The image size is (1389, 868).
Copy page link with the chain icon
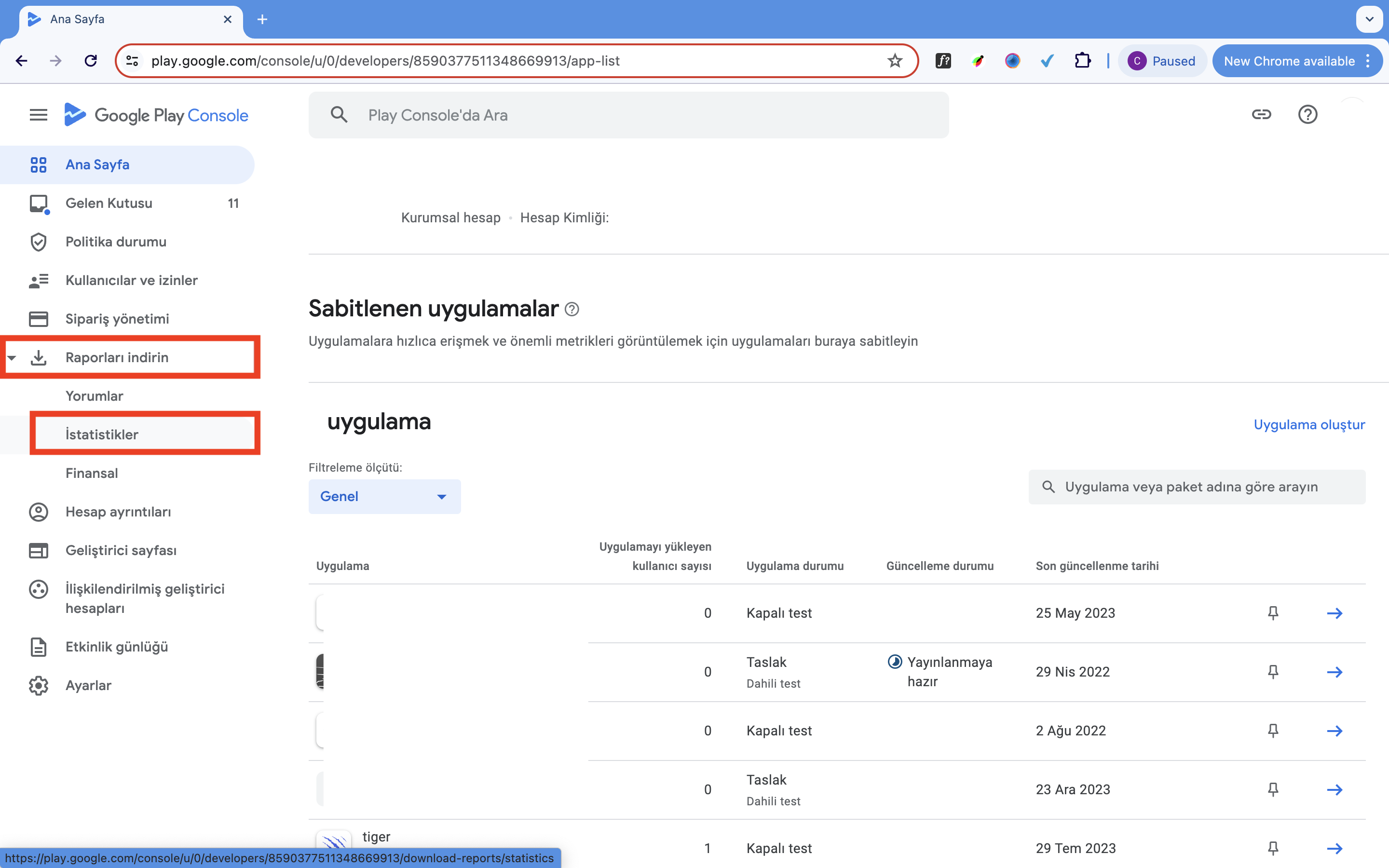point(1261,115)
